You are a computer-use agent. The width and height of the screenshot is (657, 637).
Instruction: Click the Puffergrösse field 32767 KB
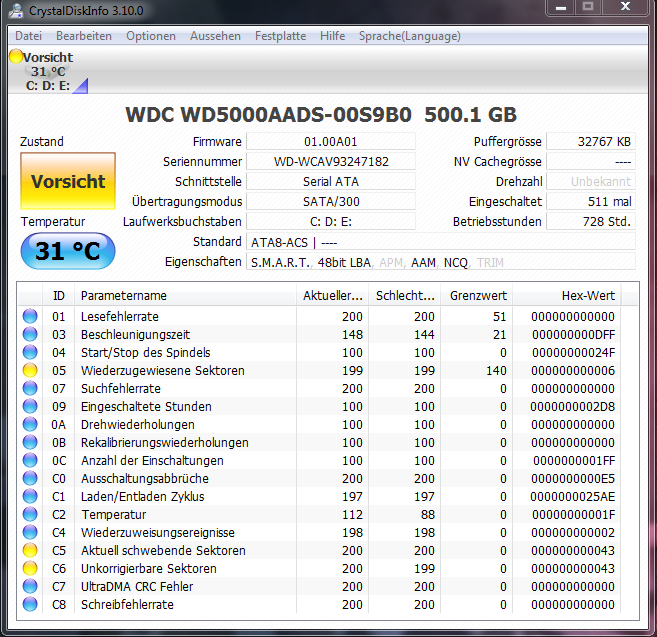pyautogui.click(x=591, y=141)
